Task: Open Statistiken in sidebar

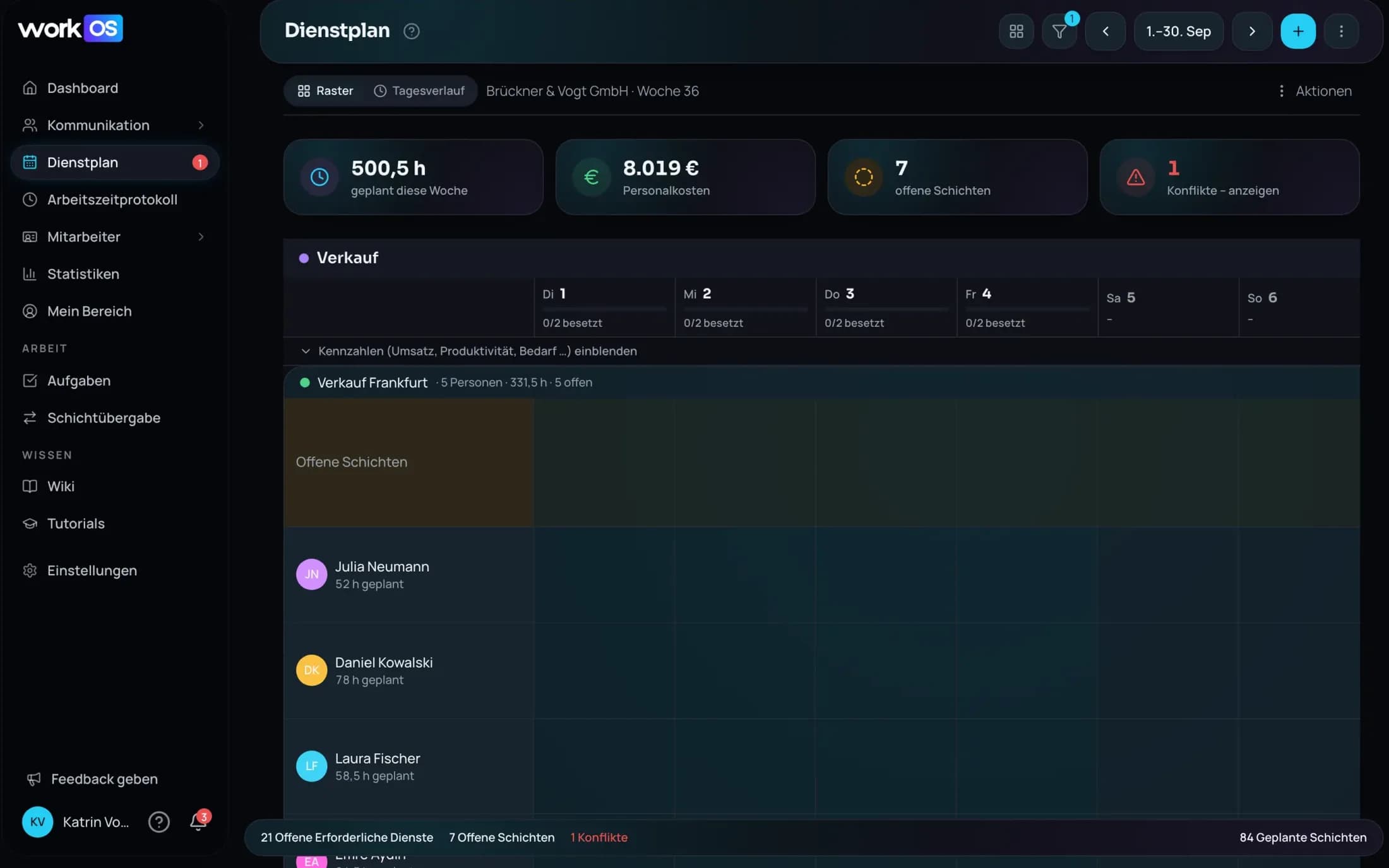Action: tap(114, 274)
